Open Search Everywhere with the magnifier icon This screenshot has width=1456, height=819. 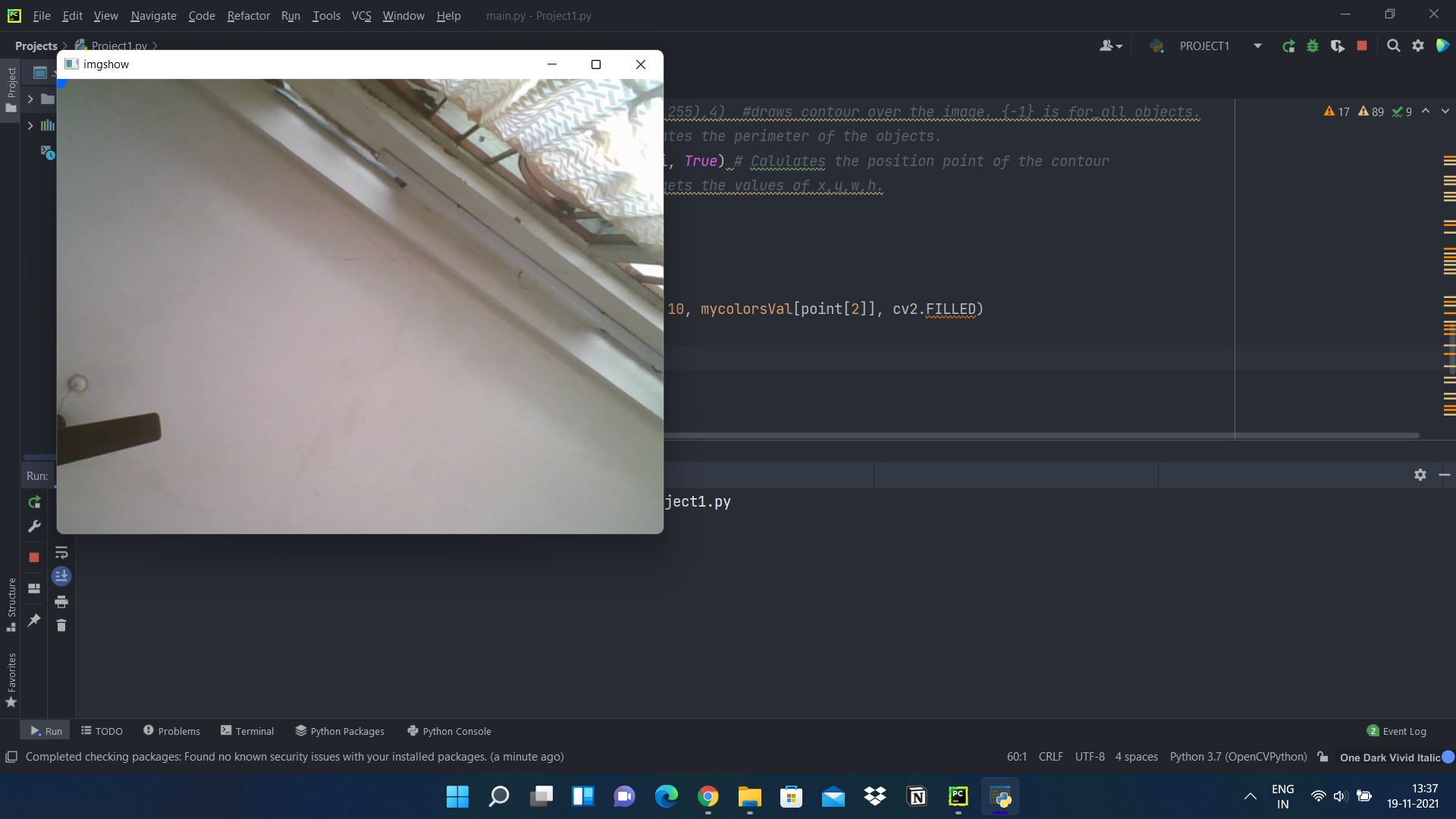[x=1394, y=45]
